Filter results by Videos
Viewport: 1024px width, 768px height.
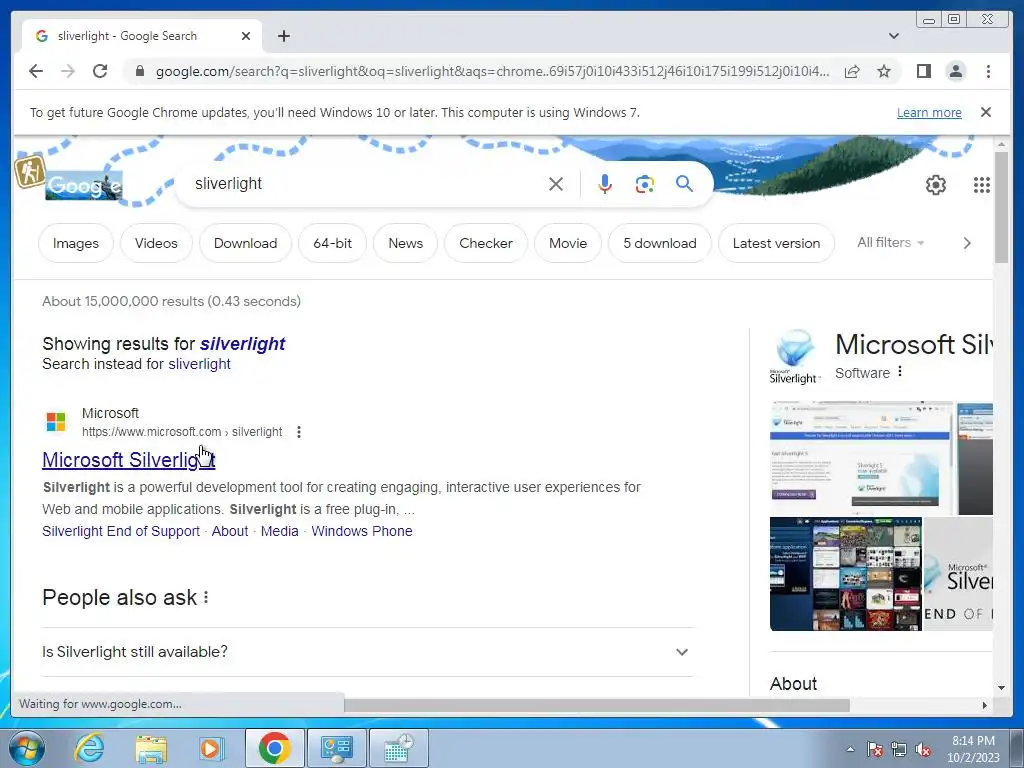click(156, 243)
